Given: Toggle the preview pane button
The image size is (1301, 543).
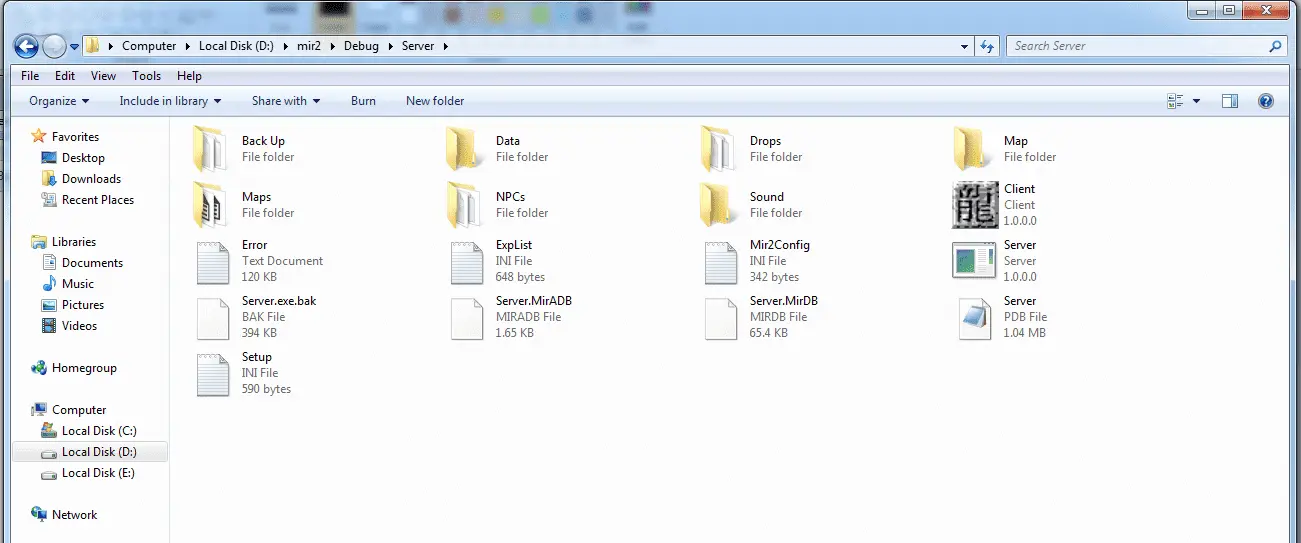Looking at the screenshot, I should coord(1230,101).
